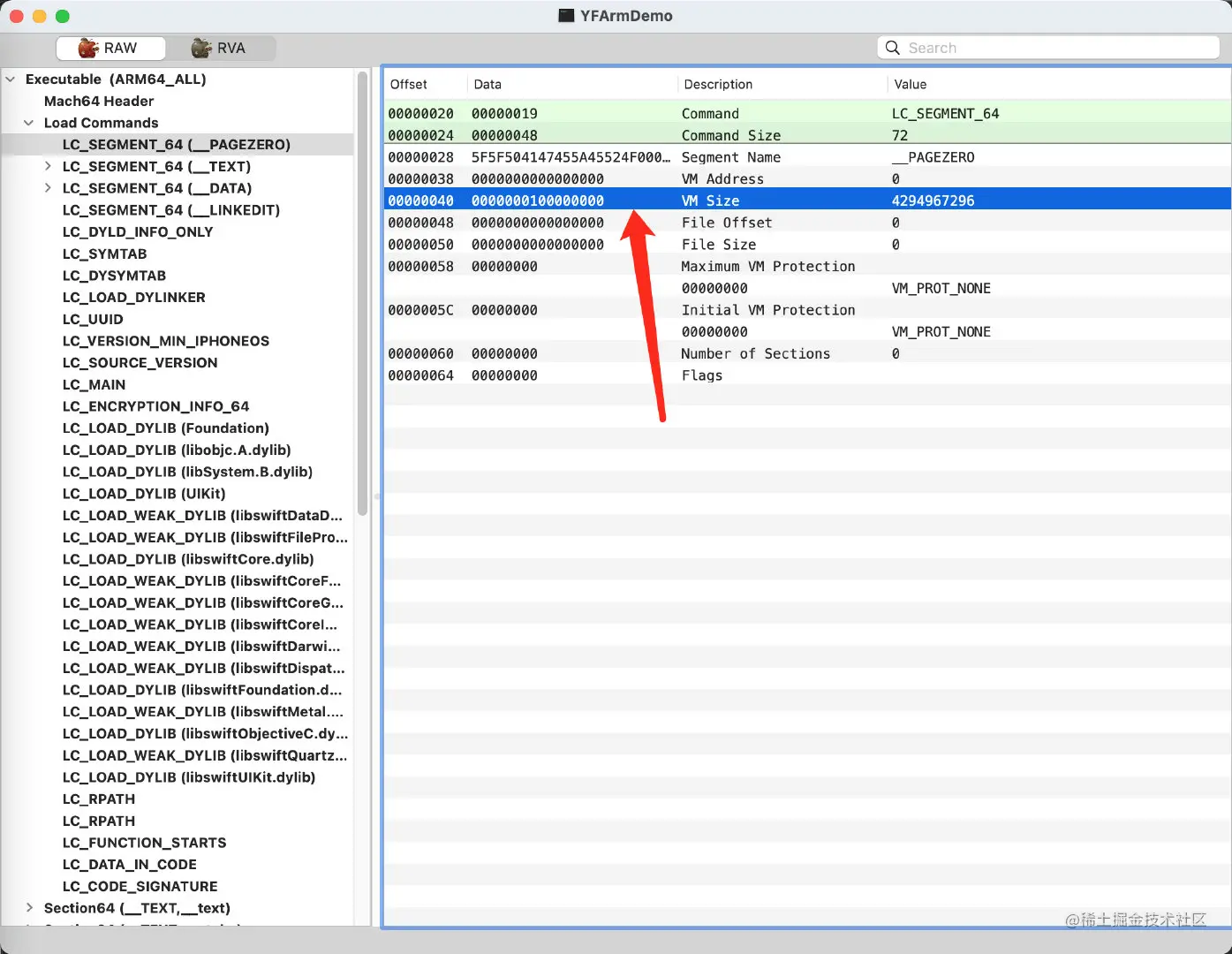
Task: Select the VM Address row
Action: click(x=807, y=178)
